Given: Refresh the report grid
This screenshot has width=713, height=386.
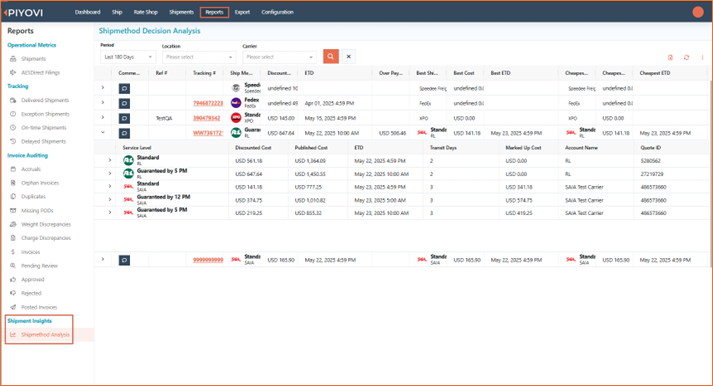Looking at the screenshot, I should click(x=686, y=57).
